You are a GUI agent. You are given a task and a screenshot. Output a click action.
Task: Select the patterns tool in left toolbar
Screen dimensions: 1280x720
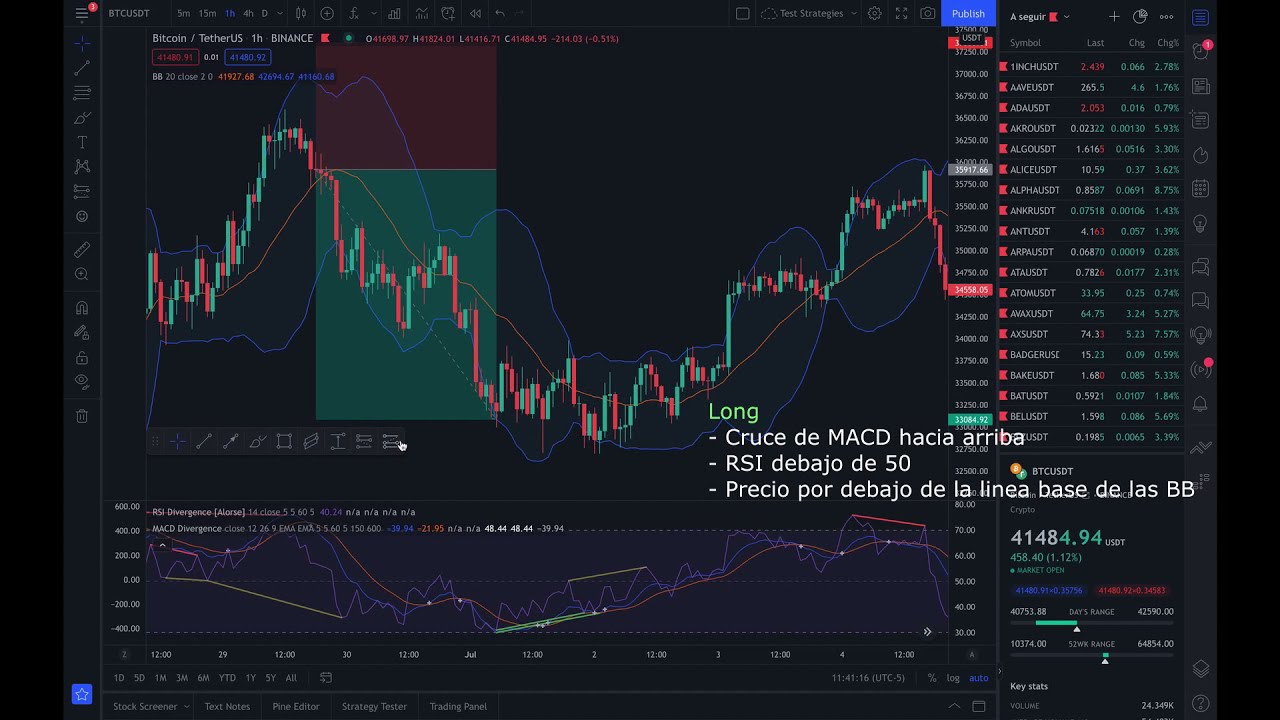point(82,167)
